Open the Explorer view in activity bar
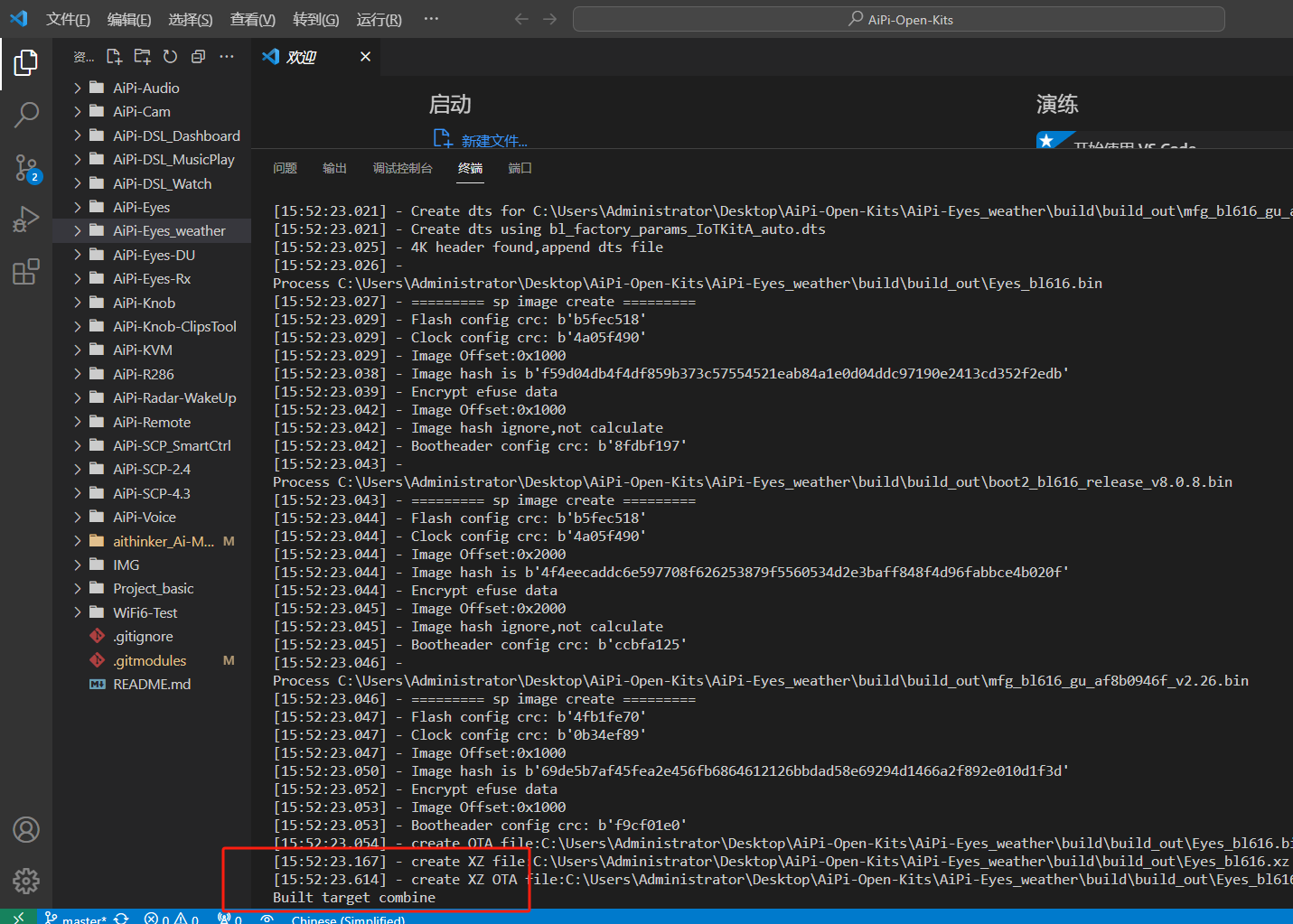This screenshot has height=924, width=1293. (26, 63)
